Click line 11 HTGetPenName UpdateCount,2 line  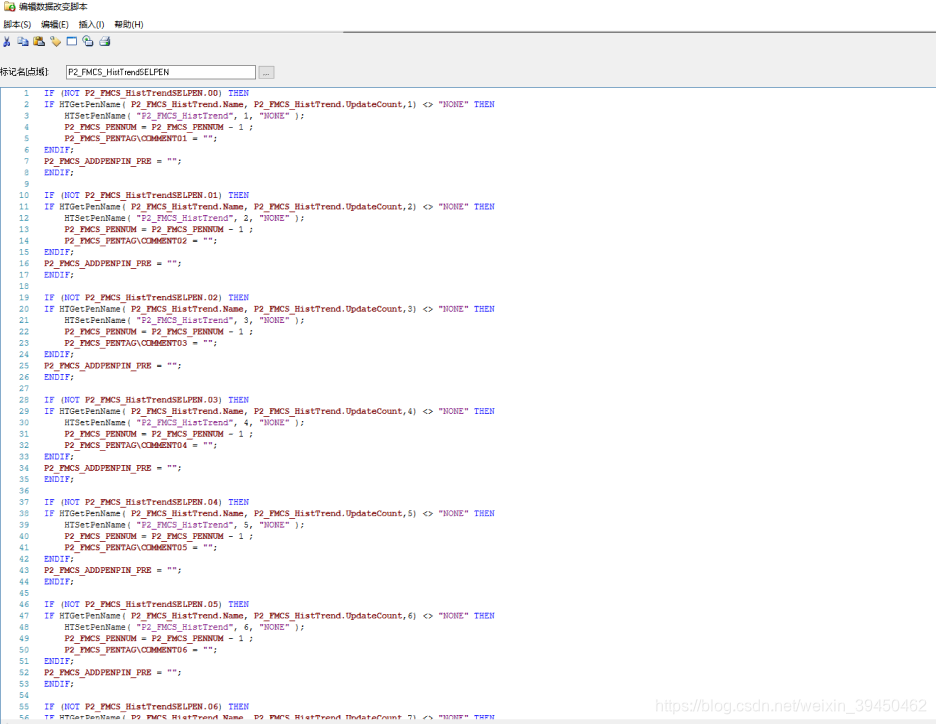tap(269, 207)
